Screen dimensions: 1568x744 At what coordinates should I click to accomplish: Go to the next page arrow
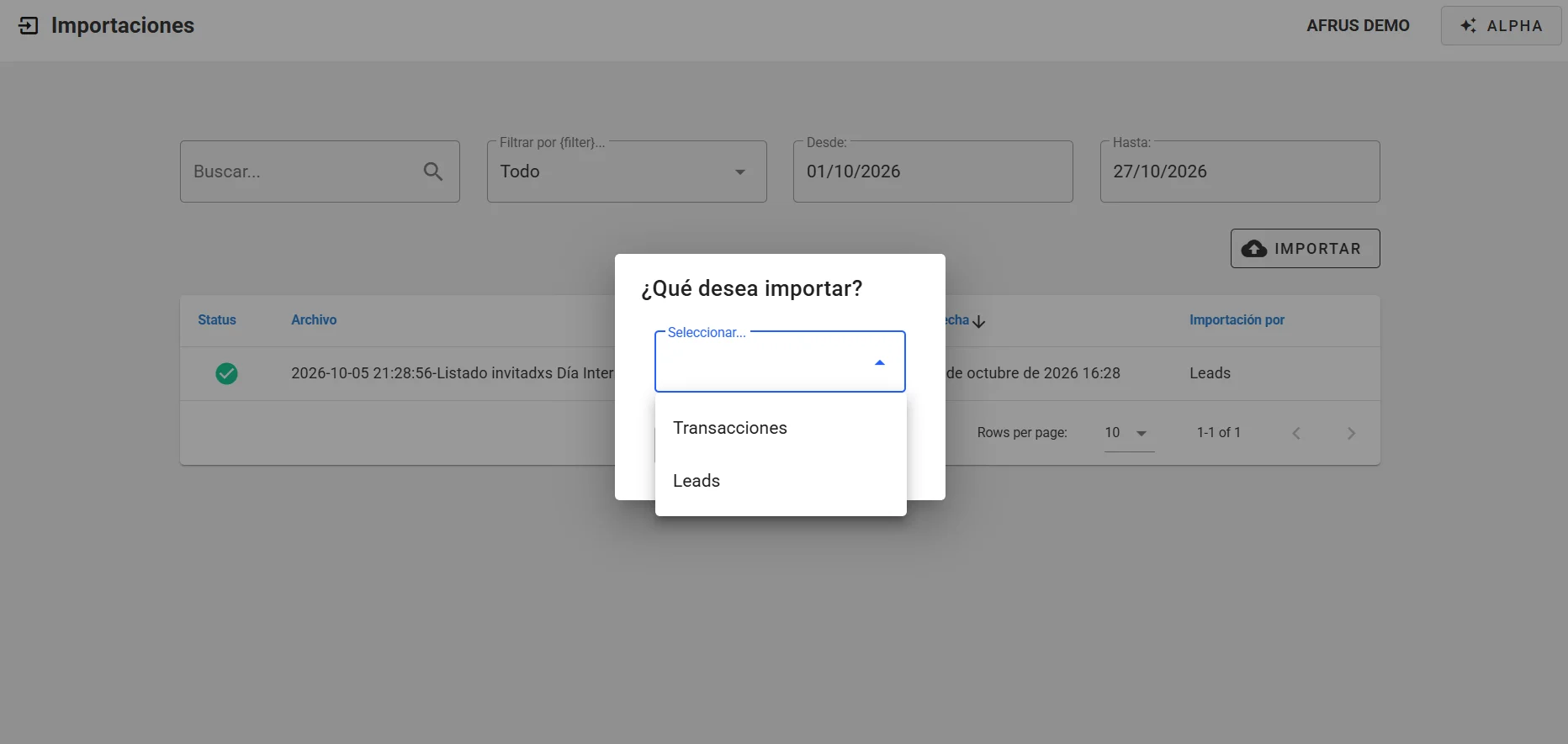(1351, 433)
